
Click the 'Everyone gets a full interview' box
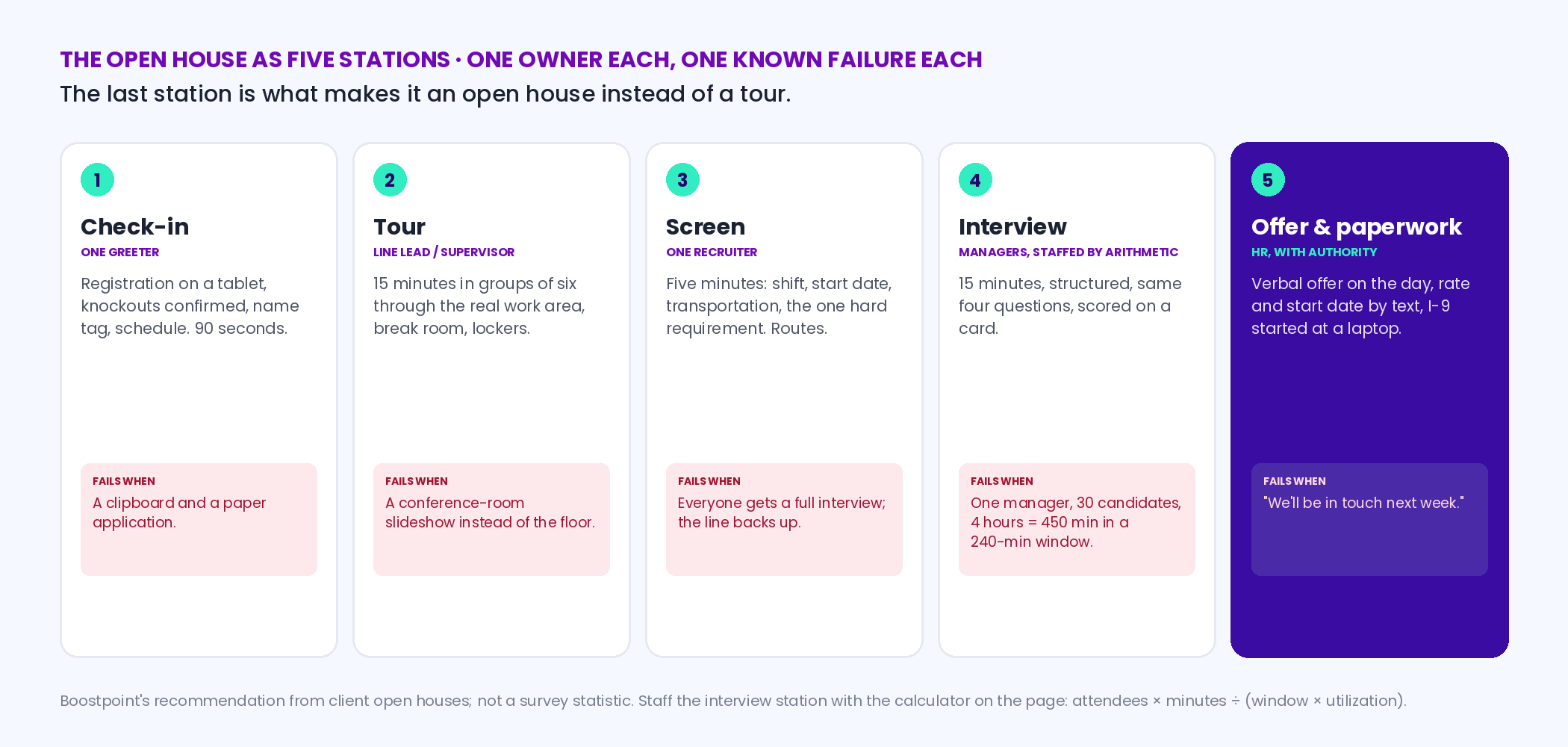(784, 519)
